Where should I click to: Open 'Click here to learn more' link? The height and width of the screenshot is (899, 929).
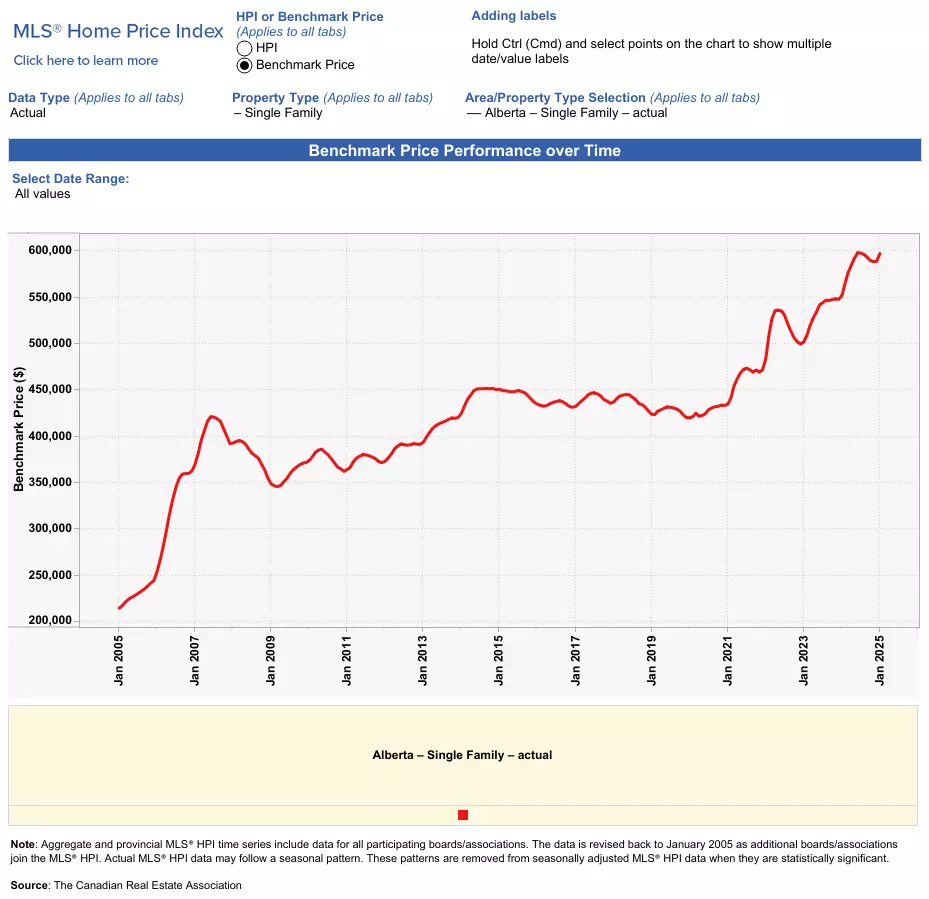pos(86,60)
